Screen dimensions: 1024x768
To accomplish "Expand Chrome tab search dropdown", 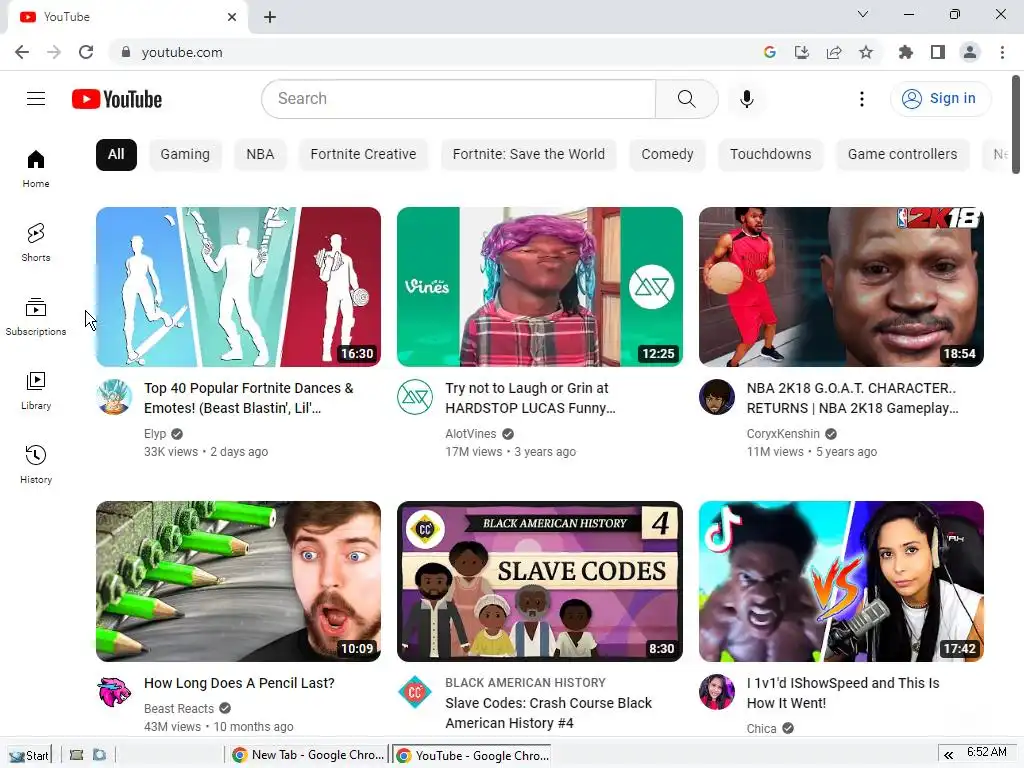I will pos(862,14).
